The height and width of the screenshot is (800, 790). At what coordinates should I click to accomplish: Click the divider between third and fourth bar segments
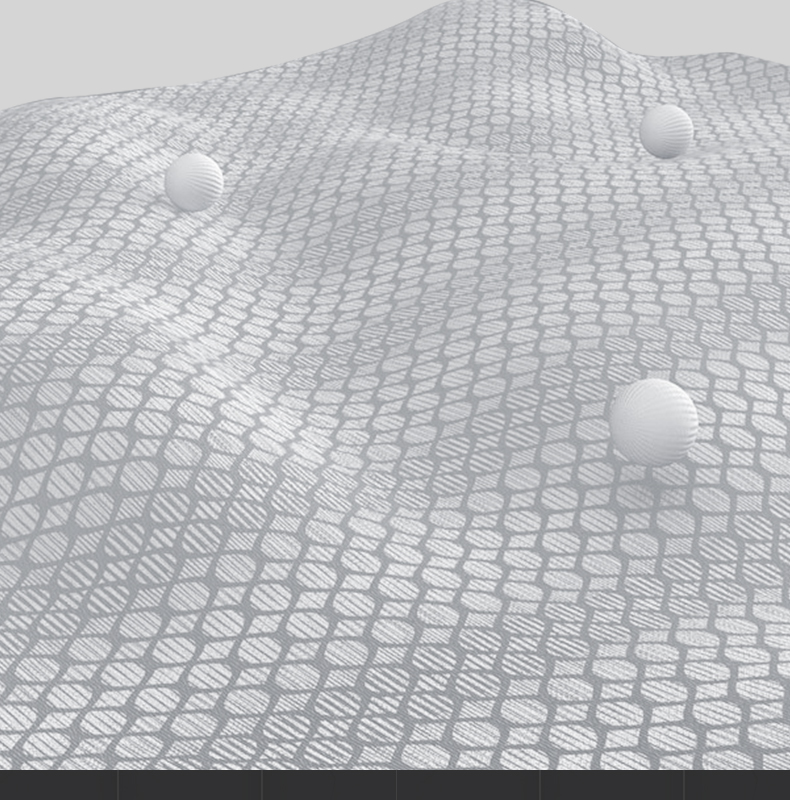pyautogui.click(x=396, y=785)
